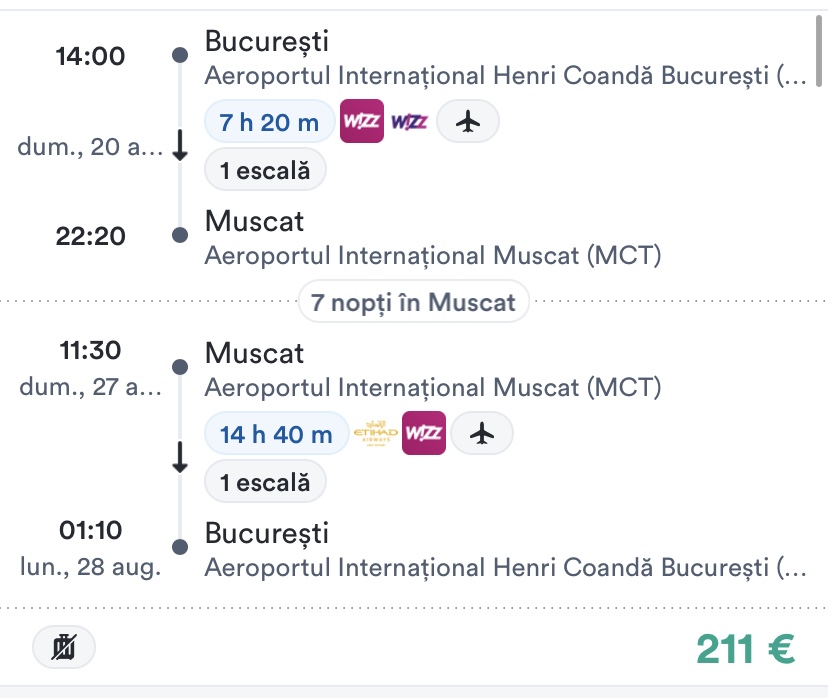This screenshot has width=828, height=698.
Task: Click the down arrow on the return timeline
Action: [180, 459]
